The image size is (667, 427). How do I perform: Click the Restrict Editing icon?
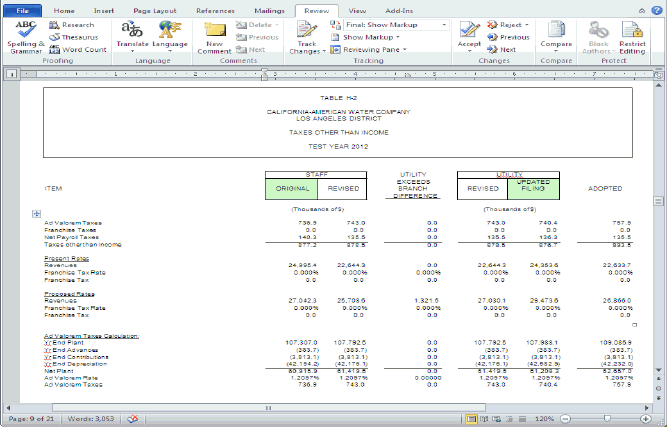pos(632,32)
